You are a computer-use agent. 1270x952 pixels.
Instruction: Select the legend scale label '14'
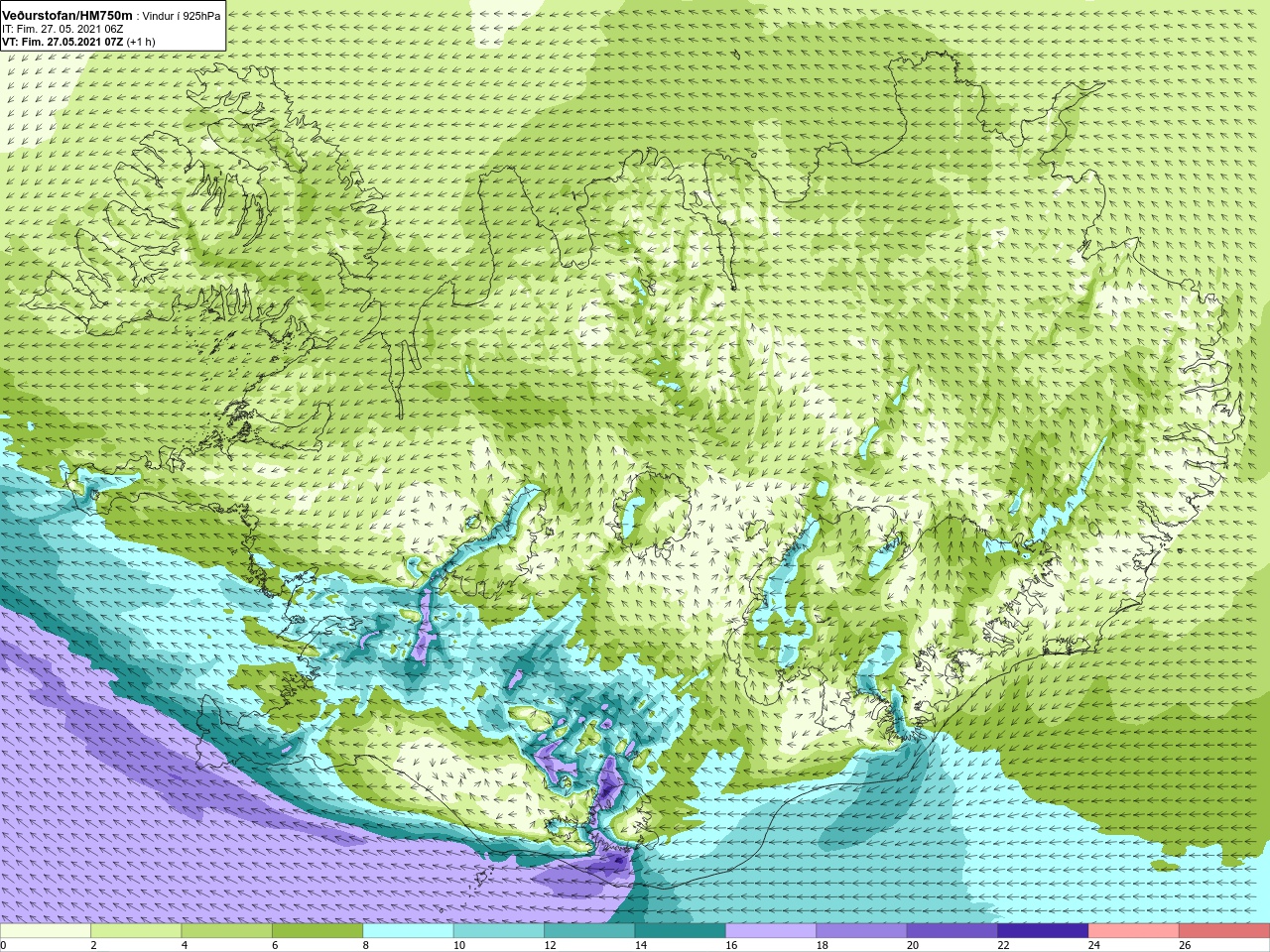(x=641, y=946)
